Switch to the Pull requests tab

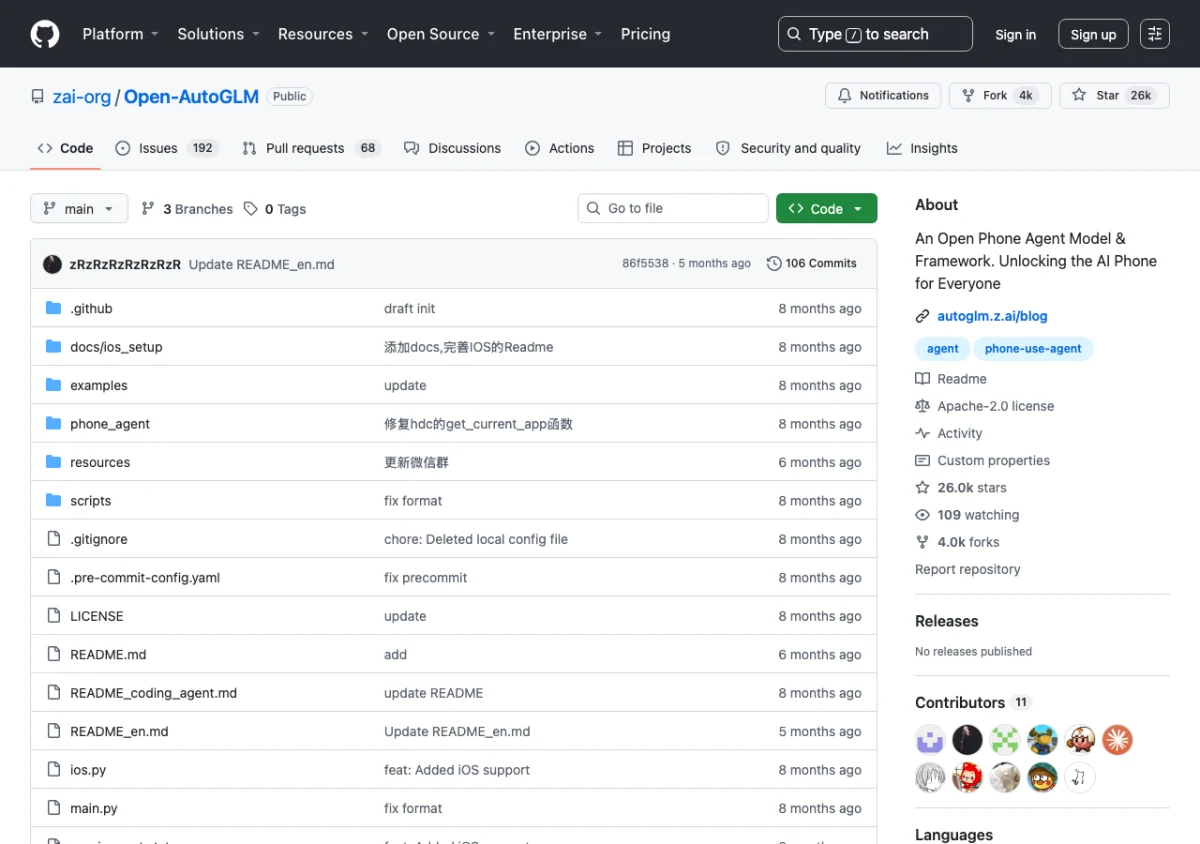(311, 148)
